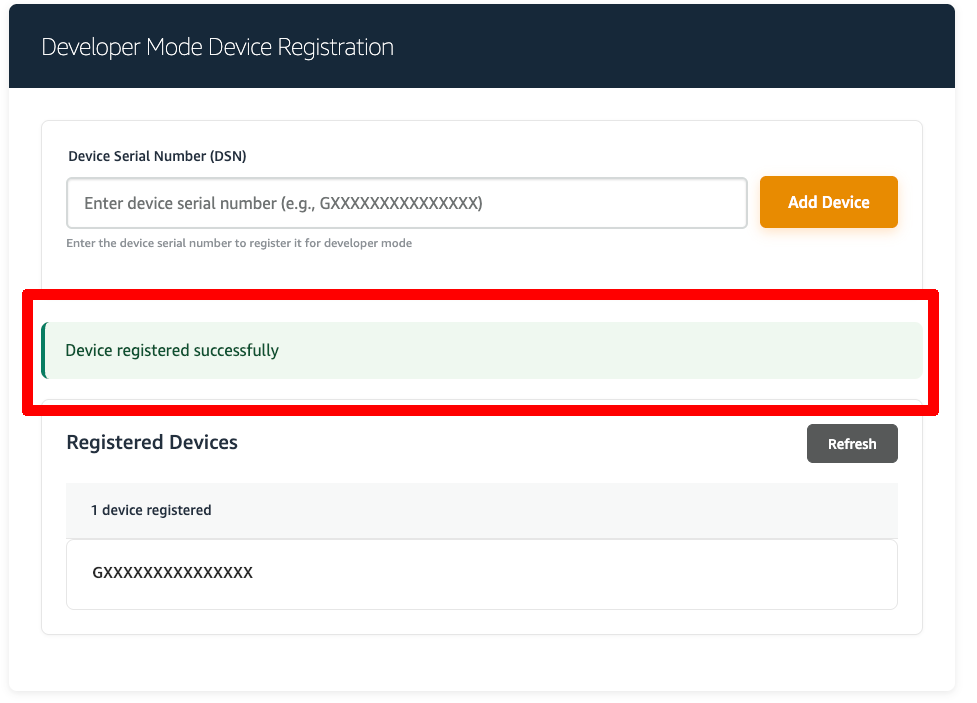Click the device serial number input field

tap(406, 203)
